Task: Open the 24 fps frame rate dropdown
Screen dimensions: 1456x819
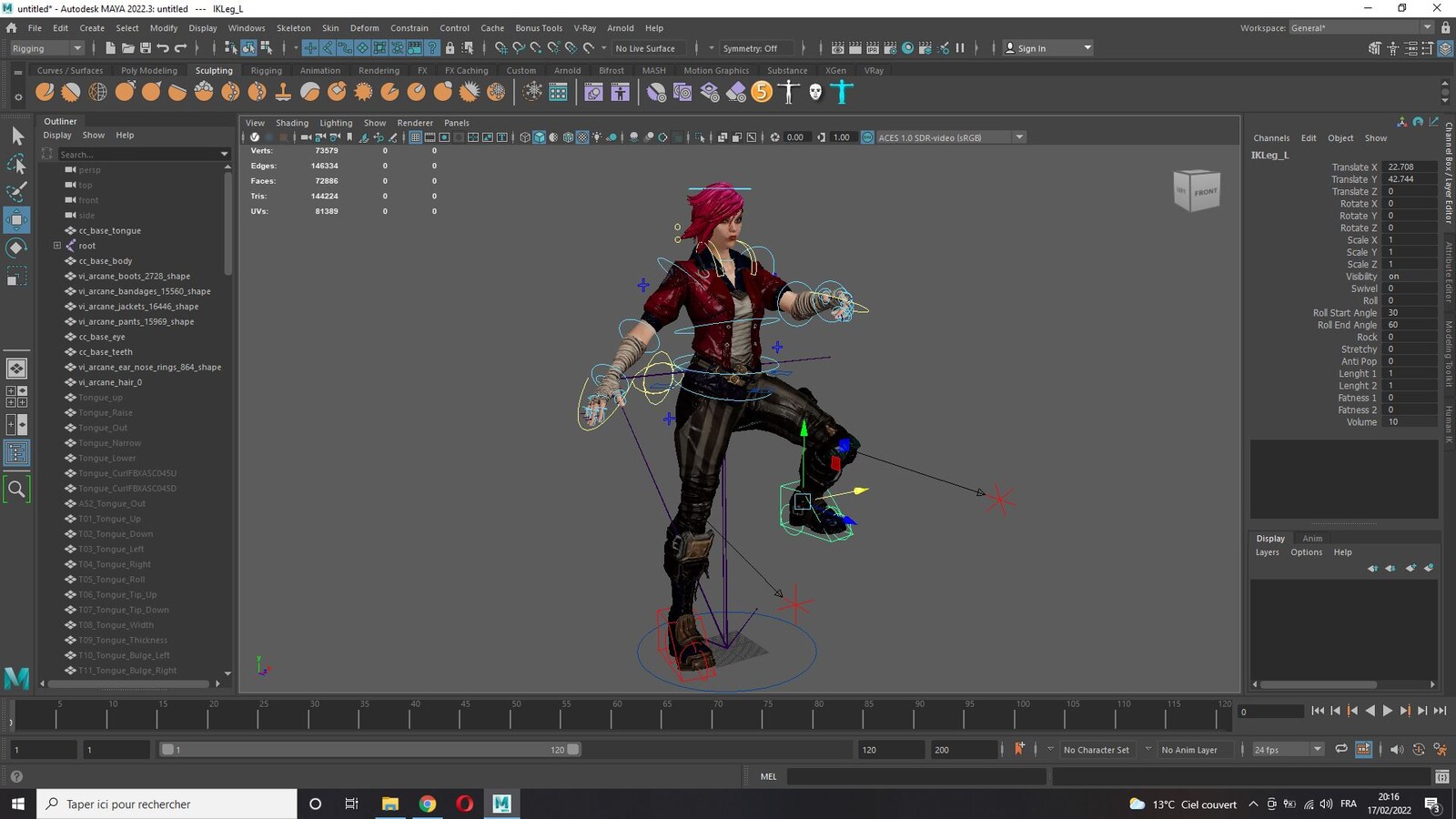Action: click(x=1288, y=750)
